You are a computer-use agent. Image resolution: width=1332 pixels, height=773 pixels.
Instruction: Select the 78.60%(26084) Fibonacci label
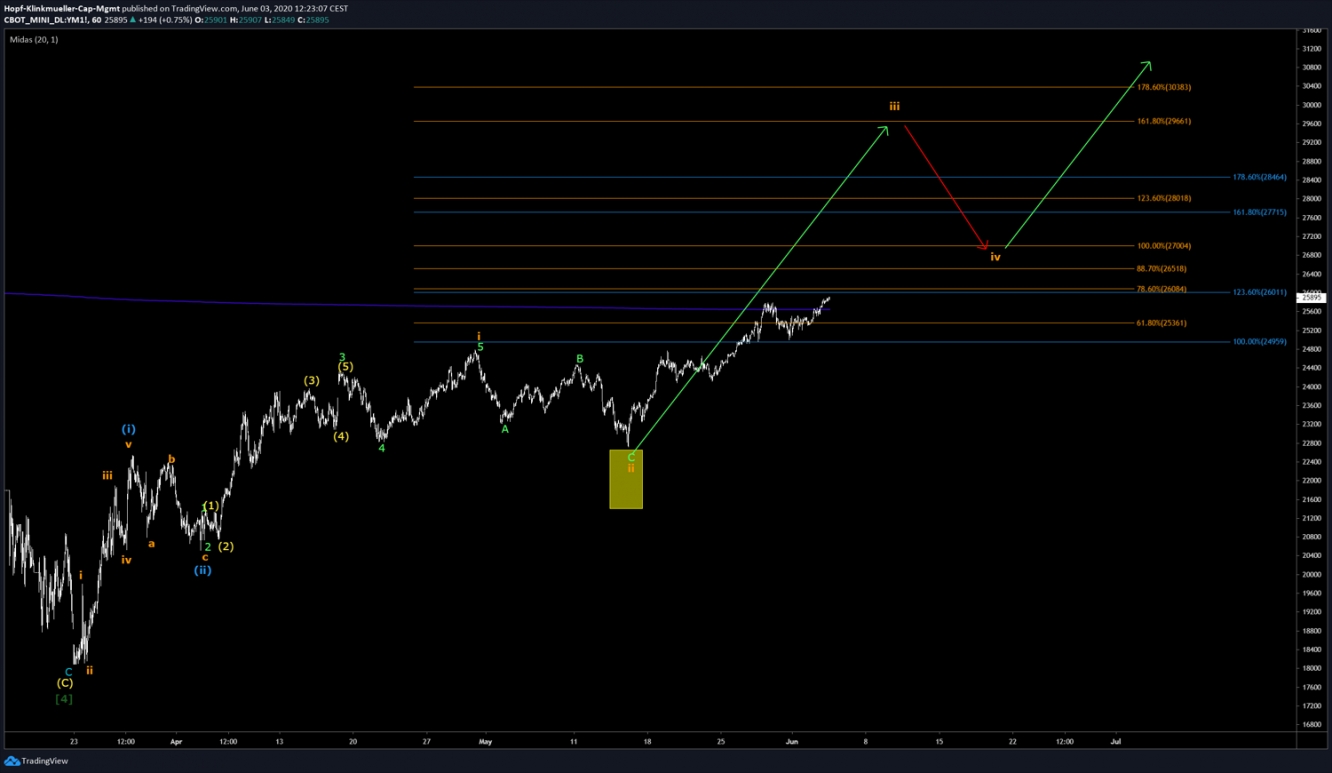(1162, 289)
